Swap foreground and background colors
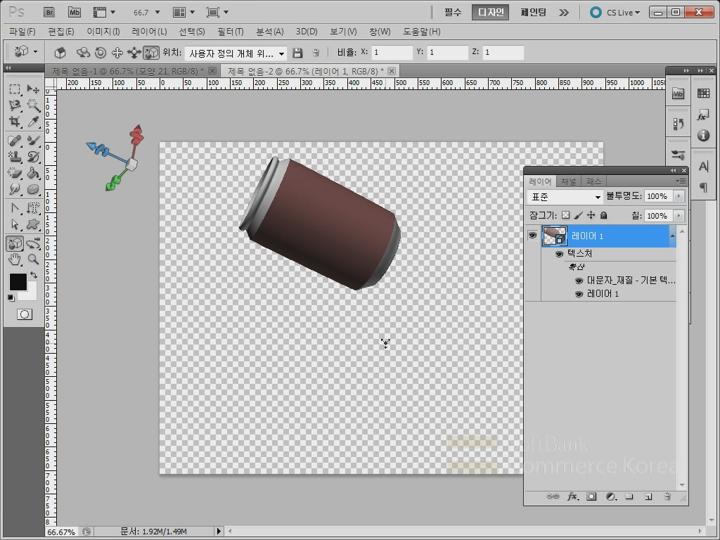Screen dimensions: 720x540 pos(34,275)
